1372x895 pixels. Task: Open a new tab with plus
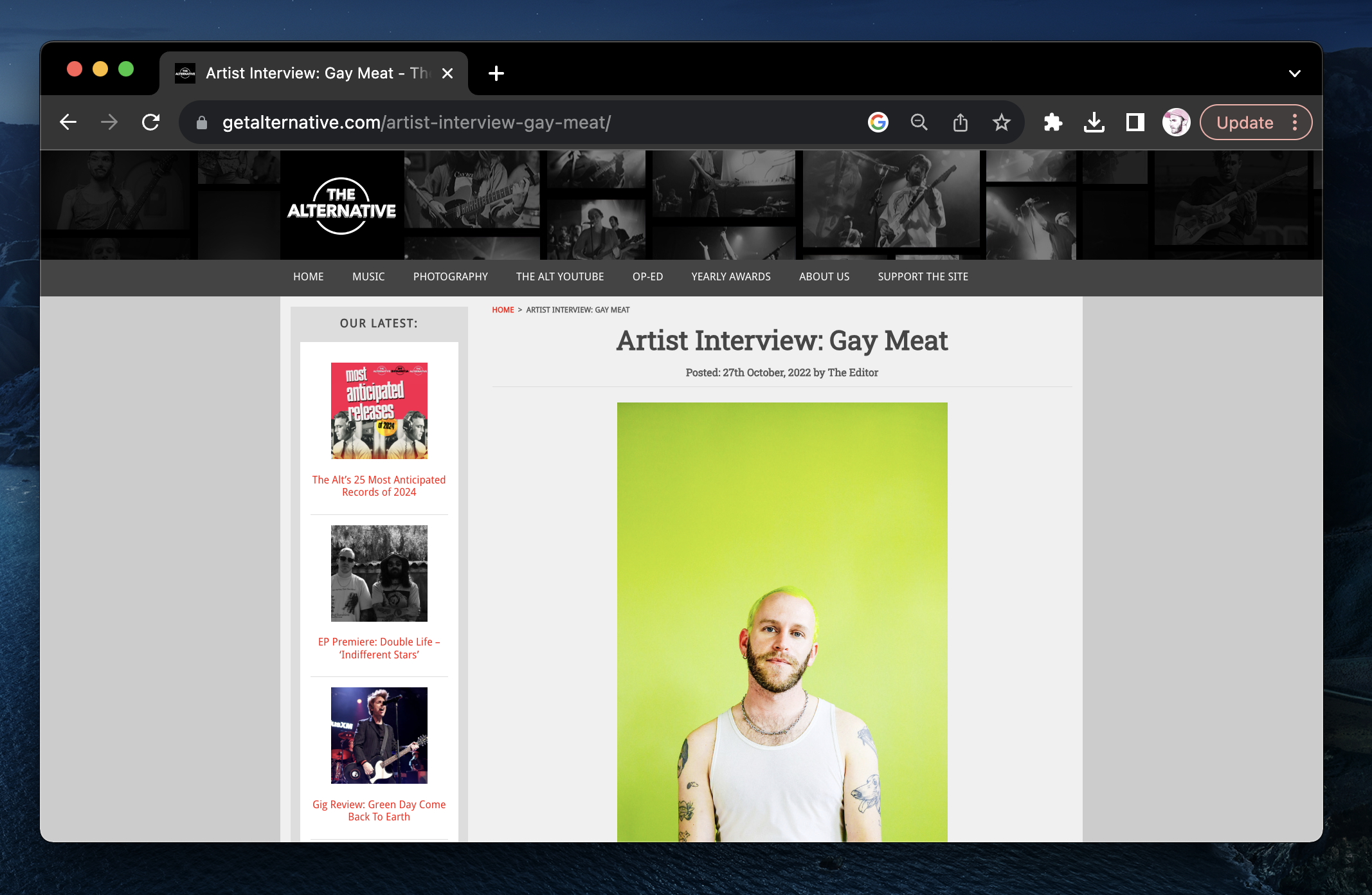(496, 73)
